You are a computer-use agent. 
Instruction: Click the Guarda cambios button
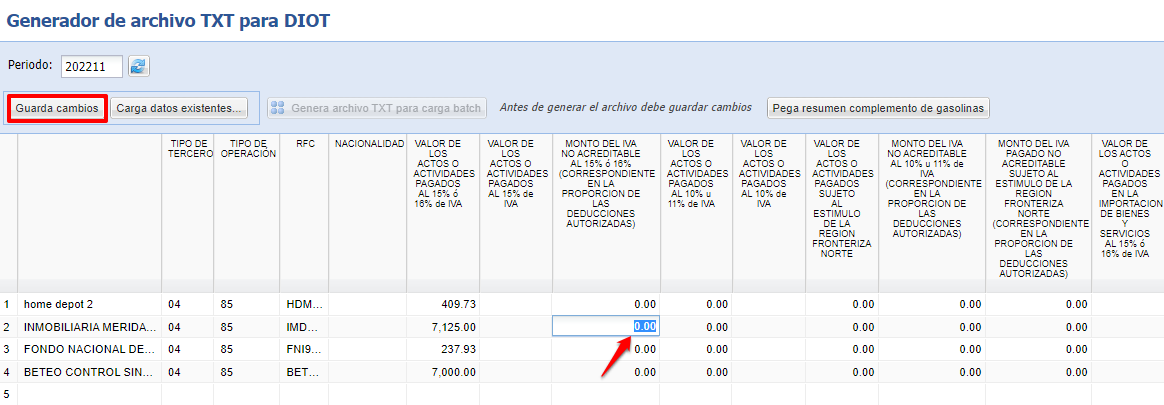[x=57, y=107]
